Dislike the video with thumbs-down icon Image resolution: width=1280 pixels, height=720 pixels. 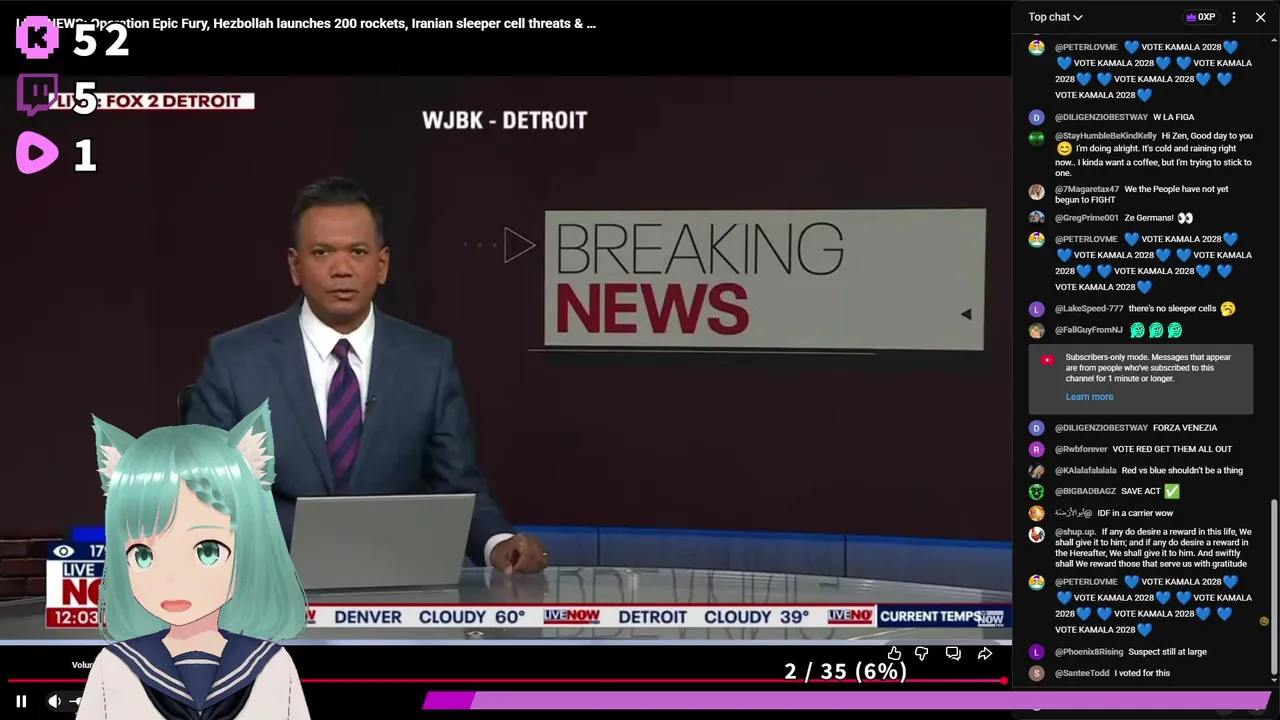click(922, 653)
